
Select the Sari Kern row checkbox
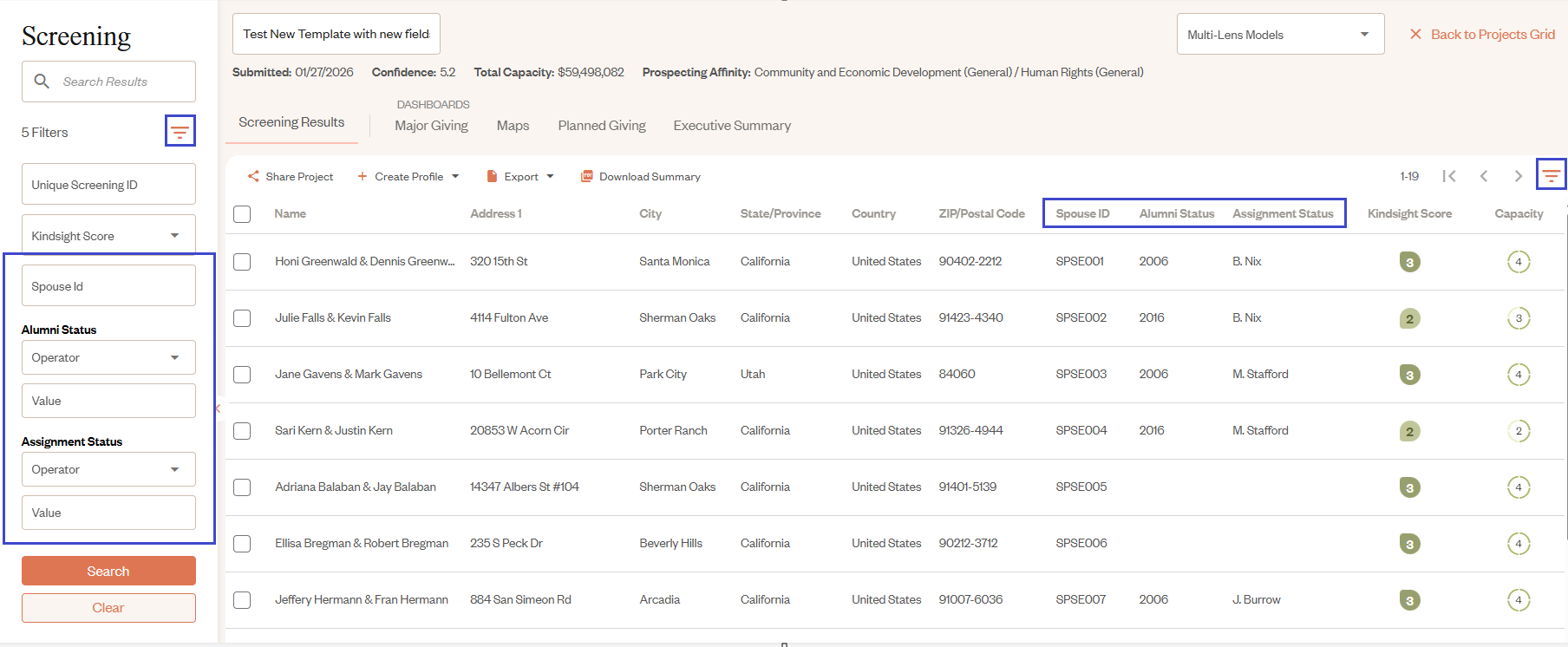[x=242, y=431]
